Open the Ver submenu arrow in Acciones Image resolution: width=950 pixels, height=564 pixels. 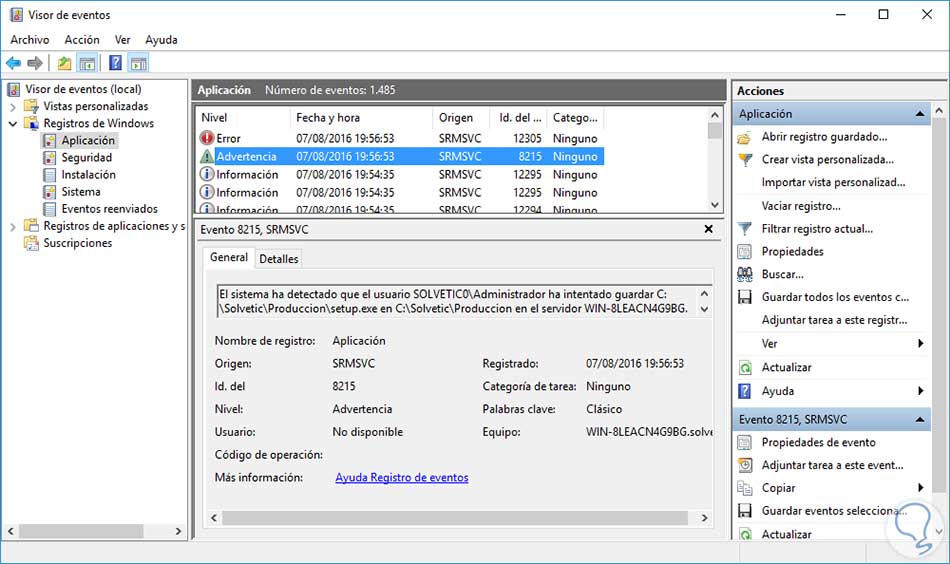click(921, 343)
